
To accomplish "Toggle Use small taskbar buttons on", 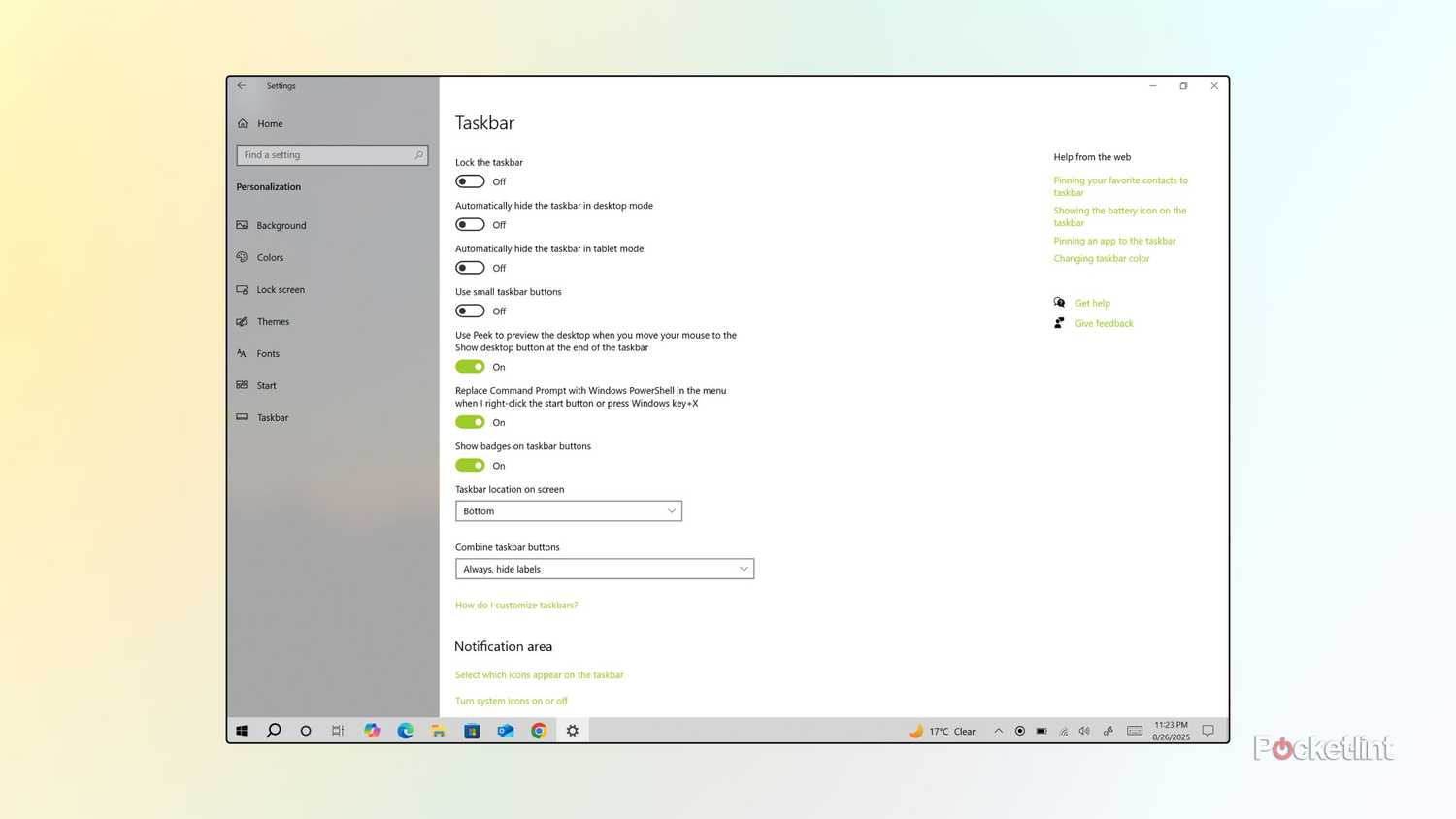I will pos(470,311).
